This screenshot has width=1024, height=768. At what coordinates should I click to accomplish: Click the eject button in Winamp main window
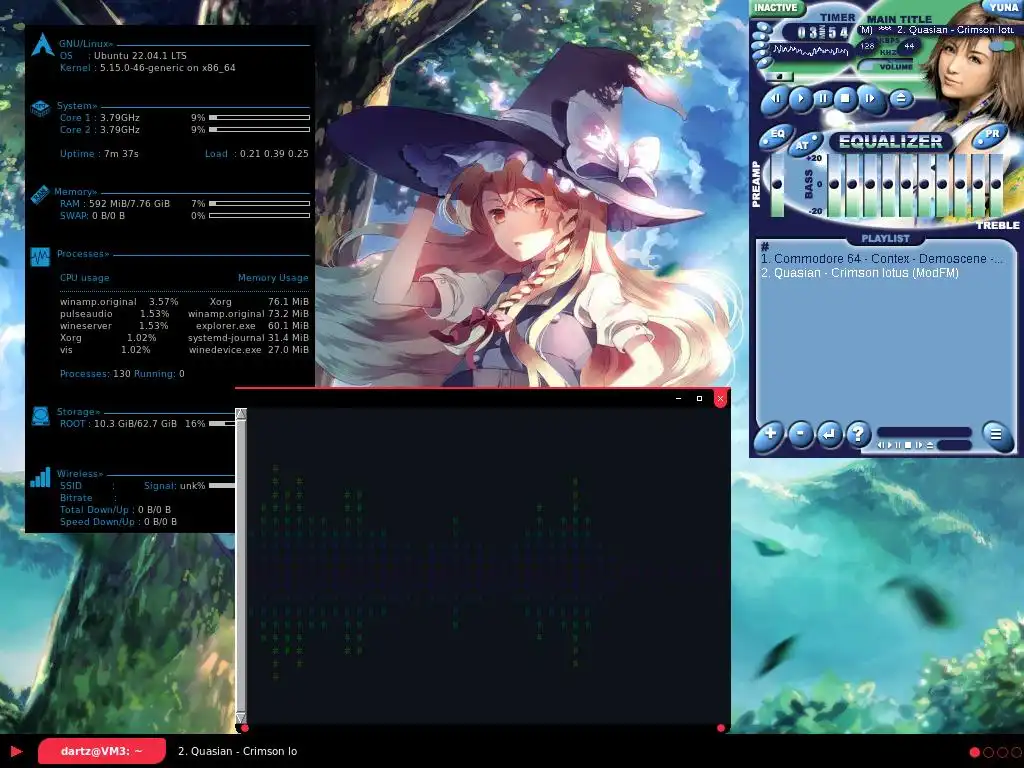[x=901, y=99]
